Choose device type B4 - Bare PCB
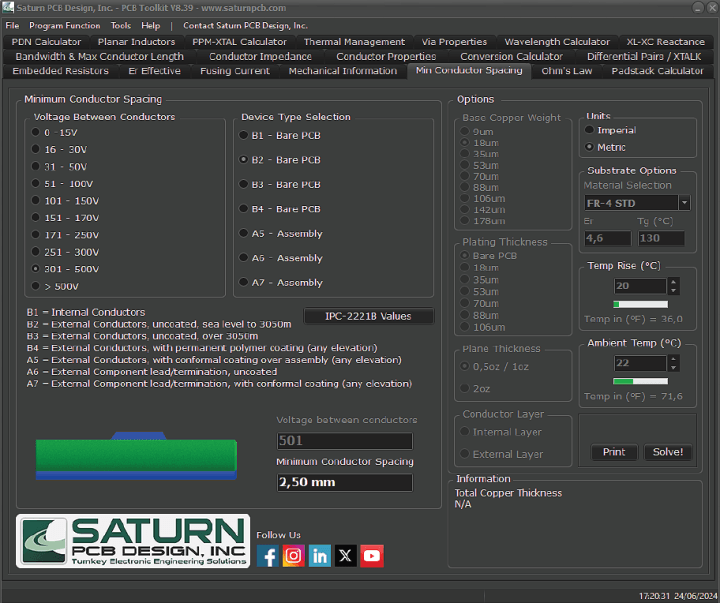 280,209
